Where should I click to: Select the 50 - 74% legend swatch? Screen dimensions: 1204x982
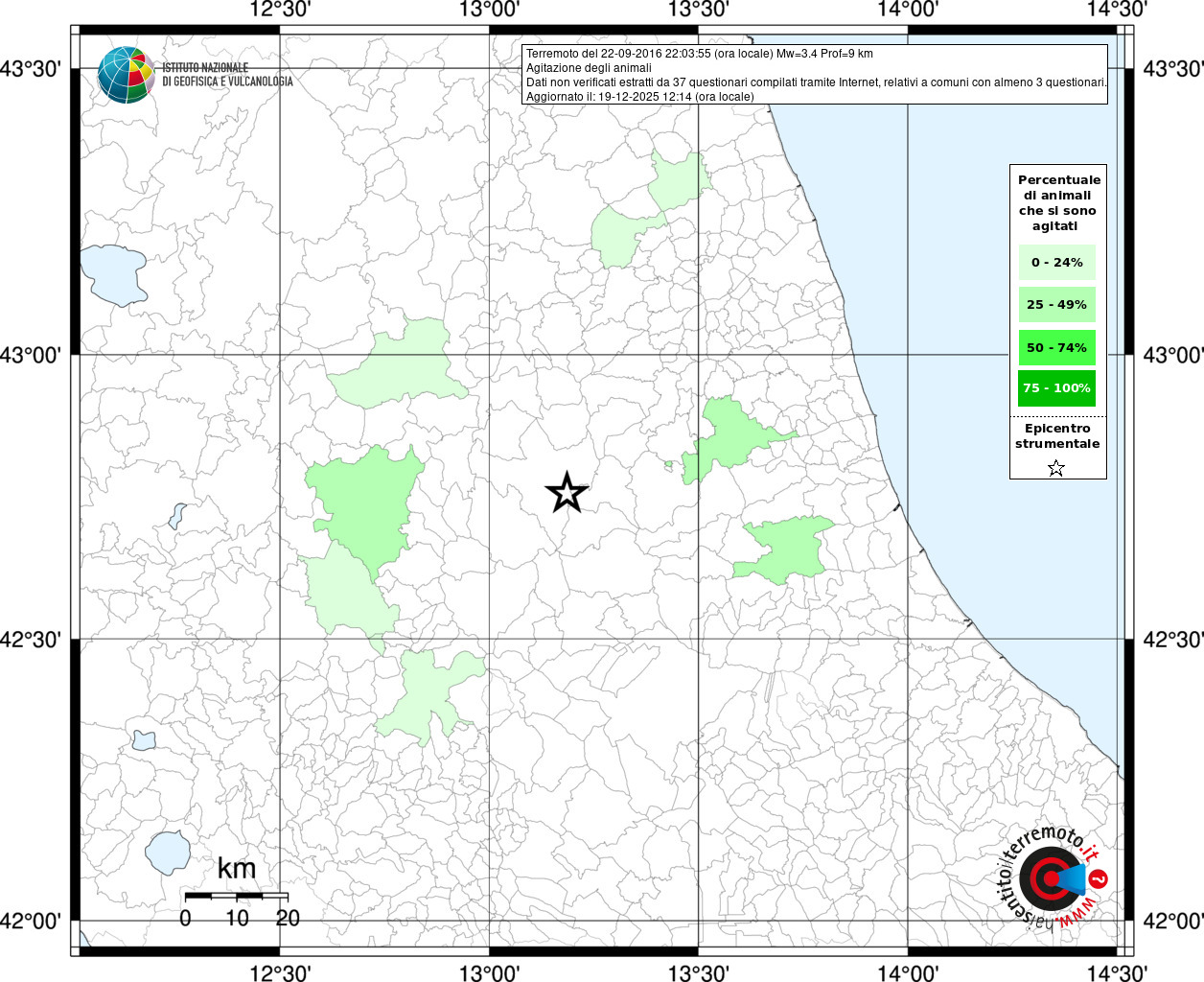[x=1056, y=347]
